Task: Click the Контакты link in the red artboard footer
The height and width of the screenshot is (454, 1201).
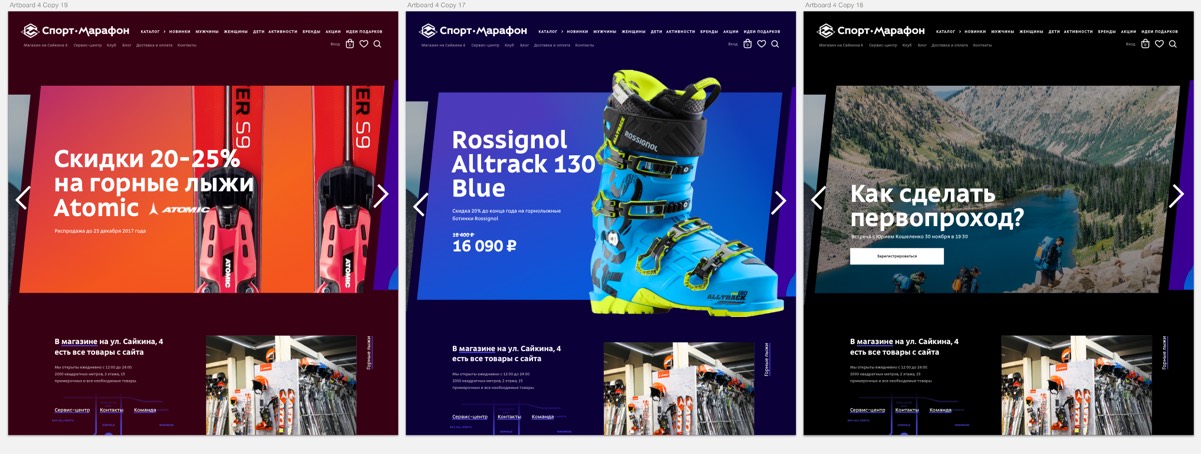Action: pos(112,410)
